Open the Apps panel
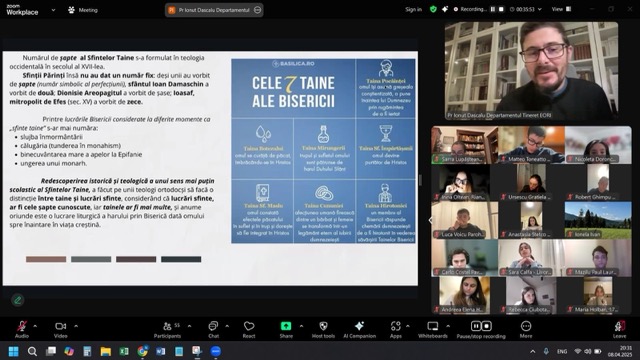Screen dimensions: 640x360 (396, 329)
